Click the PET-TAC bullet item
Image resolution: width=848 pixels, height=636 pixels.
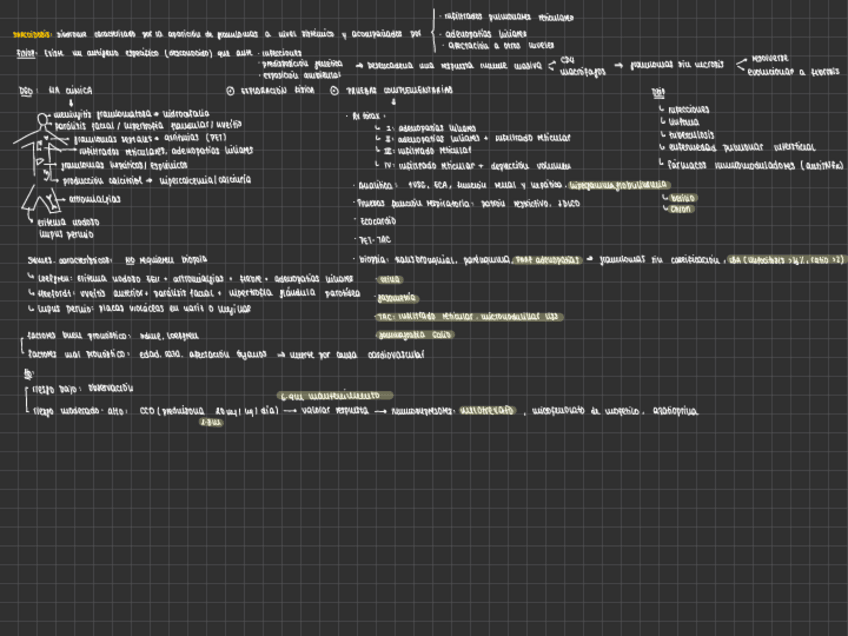click(x=372, y=240)
